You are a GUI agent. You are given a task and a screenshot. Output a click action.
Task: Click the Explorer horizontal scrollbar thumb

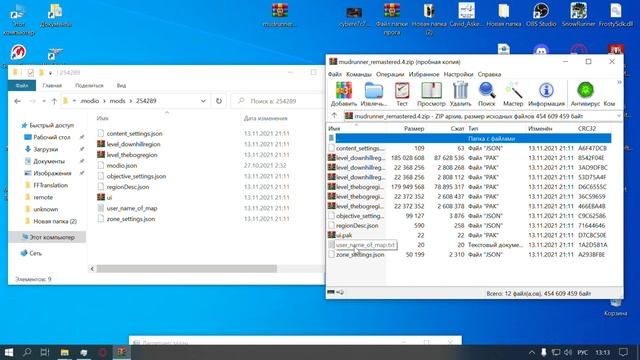point(186,269)
